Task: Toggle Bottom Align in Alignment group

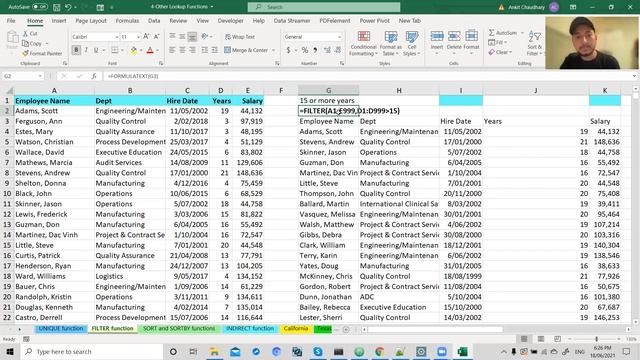Action: (192, 37)
